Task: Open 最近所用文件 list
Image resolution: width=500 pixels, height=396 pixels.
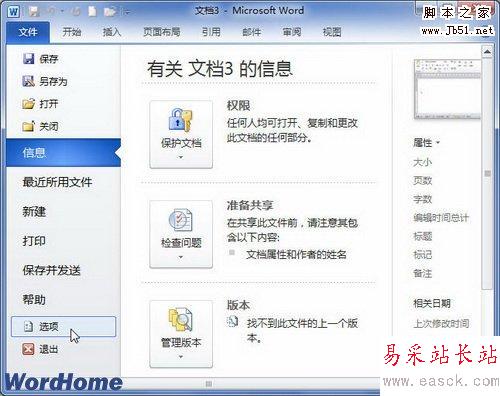Action: tap(57, 182)
